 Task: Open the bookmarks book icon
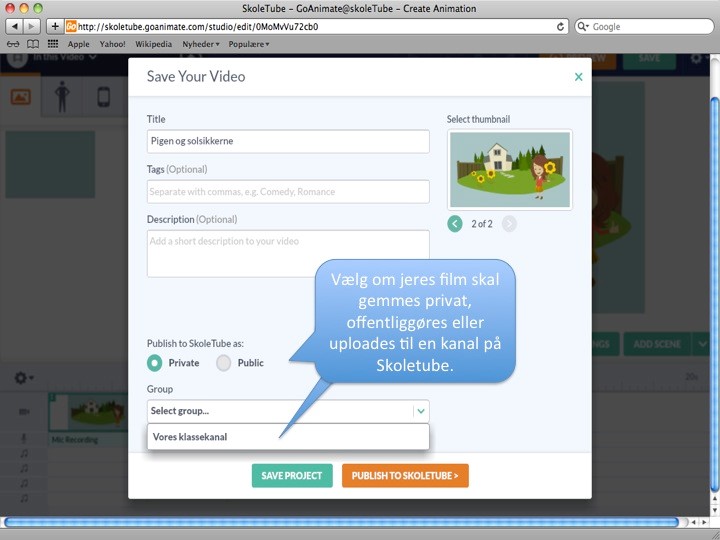[x=33, y=44]
